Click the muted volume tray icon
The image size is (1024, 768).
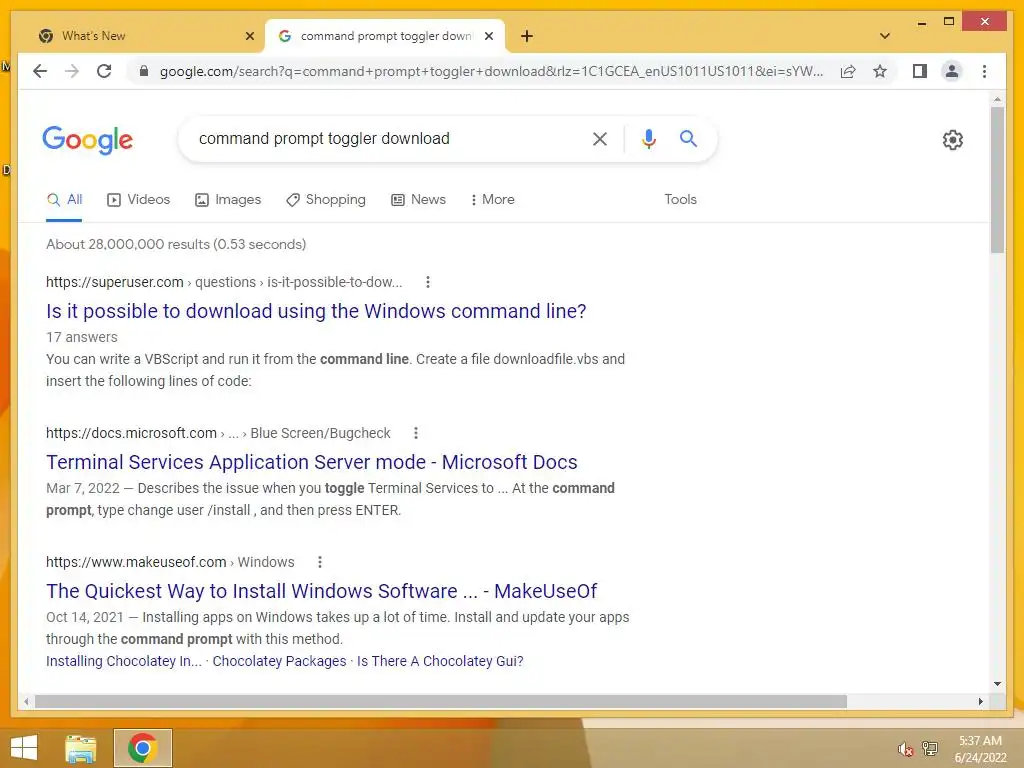pos(905,749)
